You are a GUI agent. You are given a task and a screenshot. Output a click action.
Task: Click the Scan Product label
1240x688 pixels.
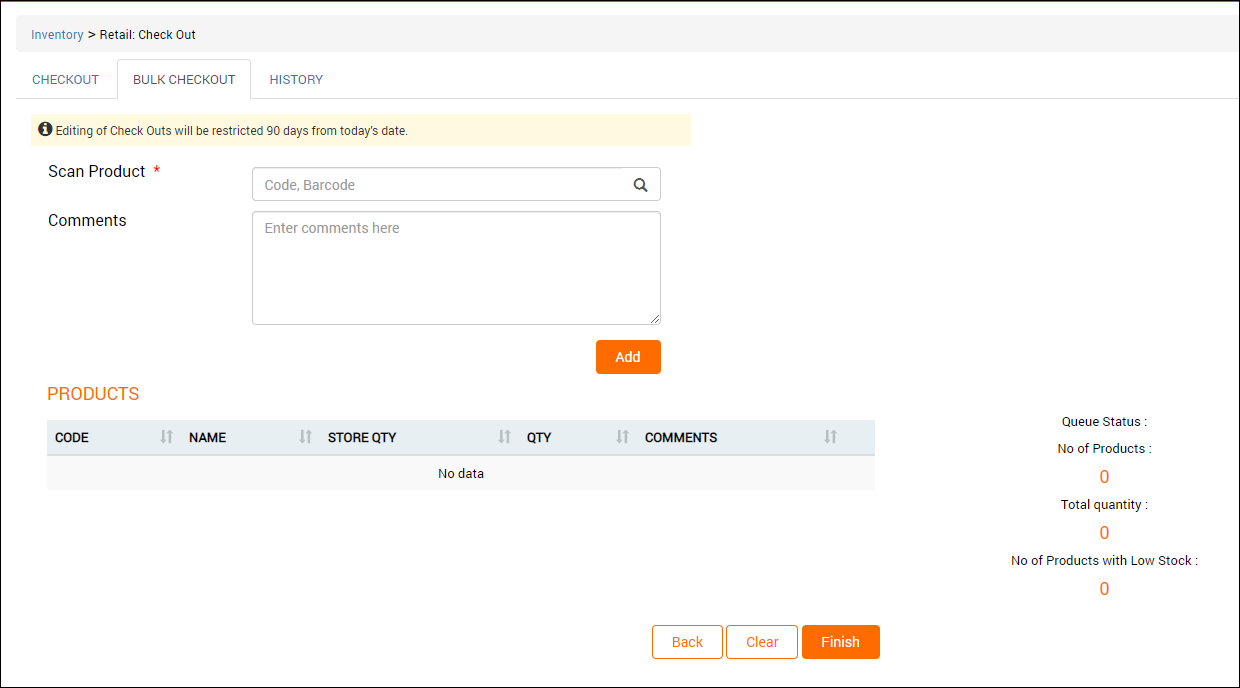(x=97, y=172)
